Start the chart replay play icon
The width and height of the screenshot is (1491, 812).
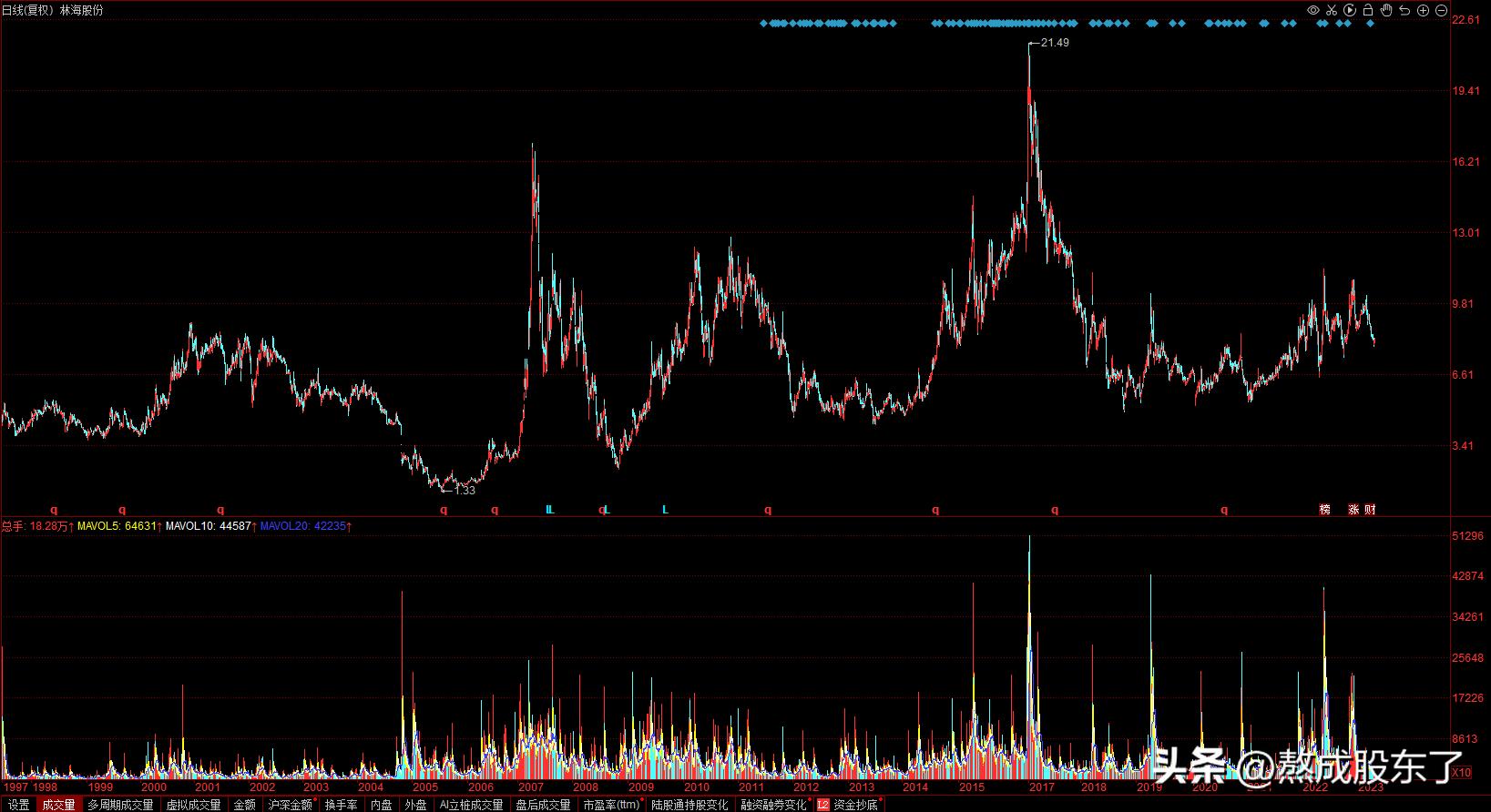click(x=1350, y=10)
